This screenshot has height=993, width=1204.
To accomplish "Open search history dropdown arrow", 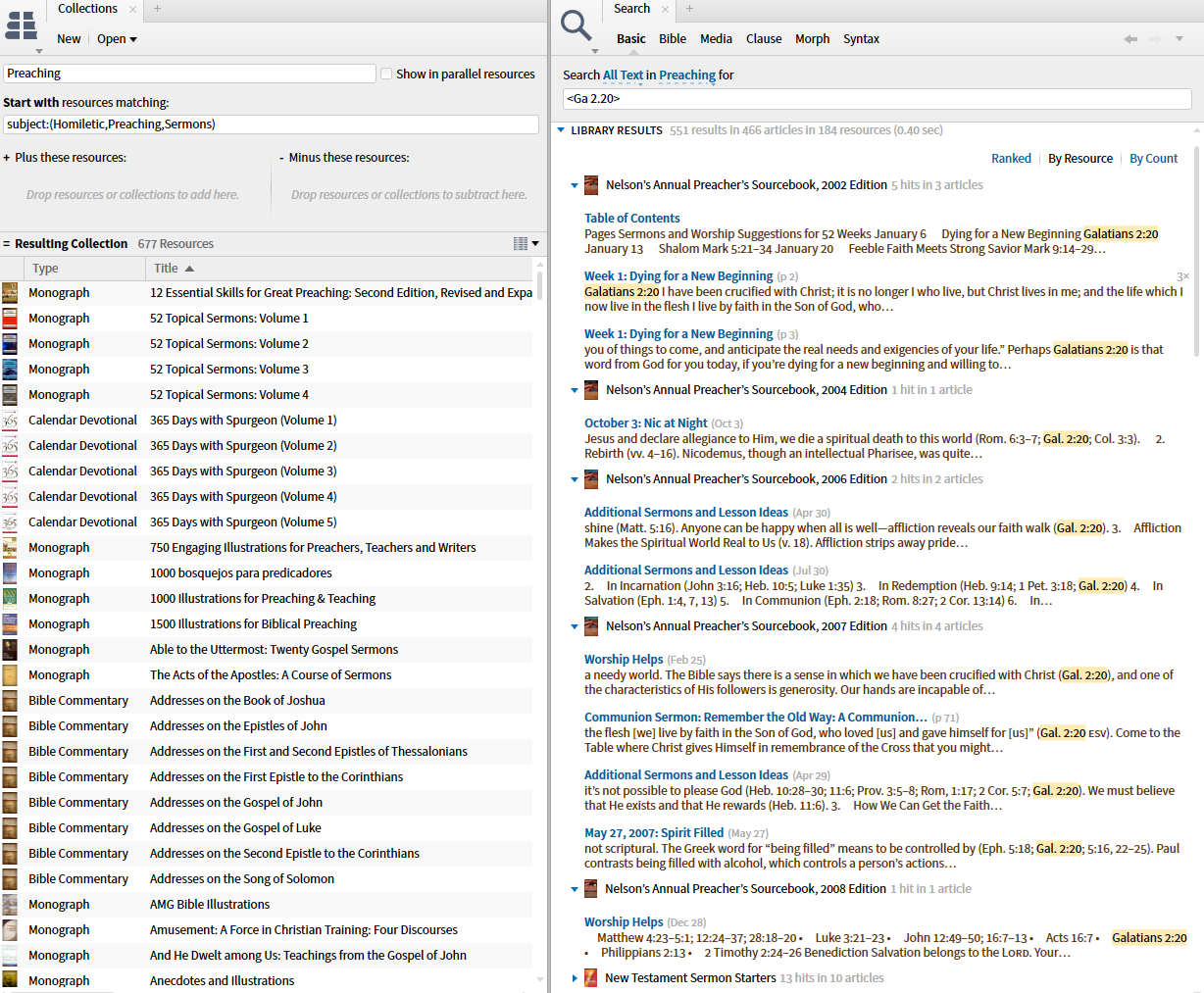I will pyautogui.click(x=1179, y=39).
